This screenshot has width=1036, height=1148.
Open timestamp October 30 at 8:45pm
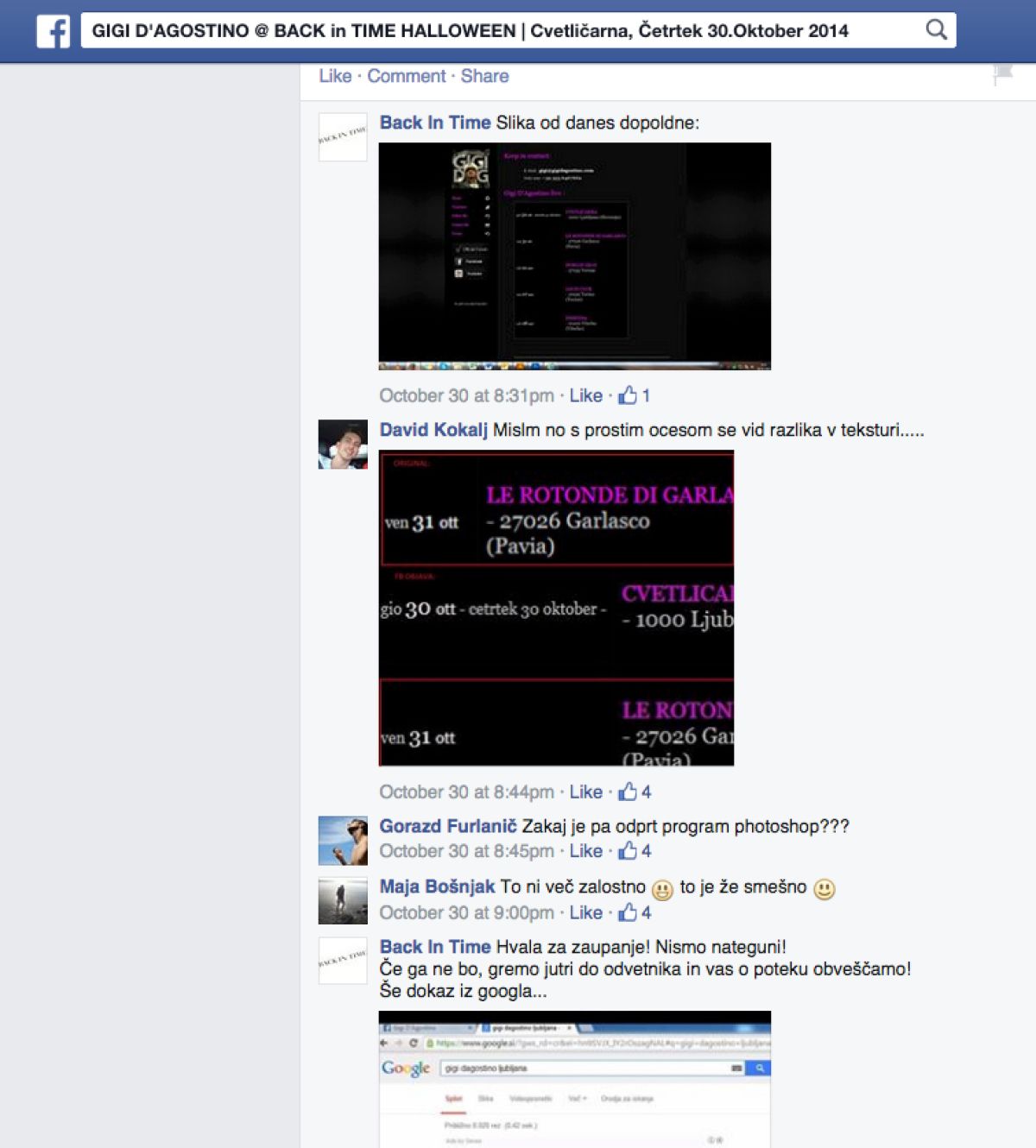click(x=466, y=851)
